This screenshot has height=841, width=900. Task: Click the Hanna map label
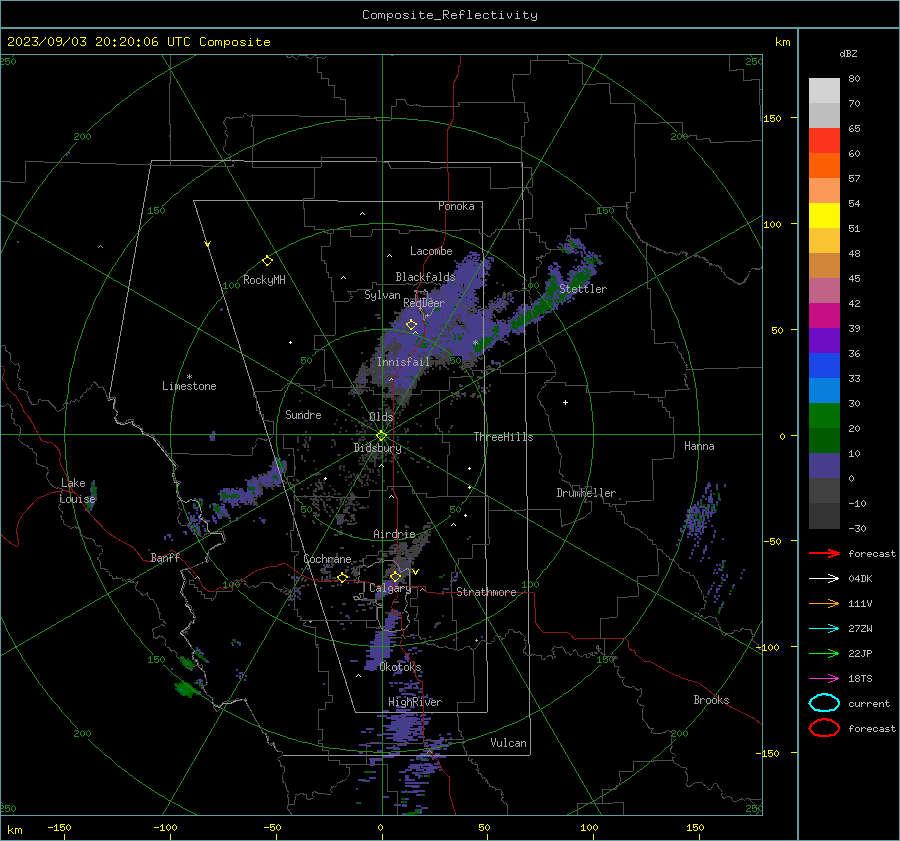point(699,446)
